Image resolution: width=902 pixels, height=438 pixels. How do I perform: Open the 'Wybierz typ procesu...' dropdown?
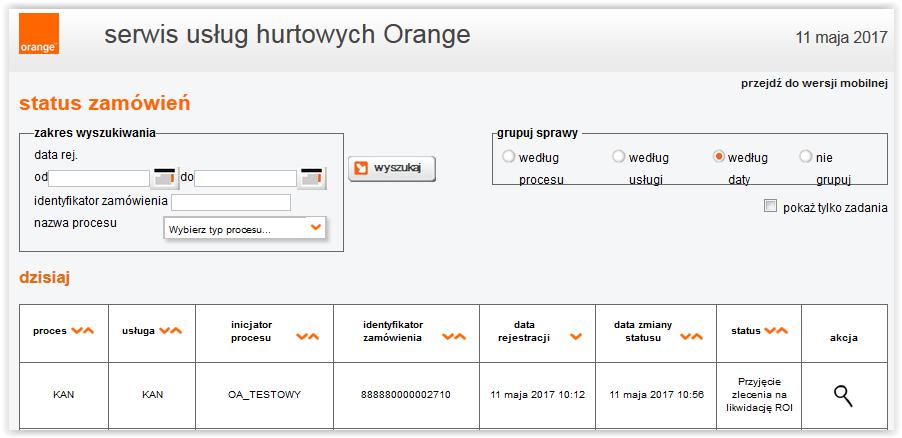(245, 228)
